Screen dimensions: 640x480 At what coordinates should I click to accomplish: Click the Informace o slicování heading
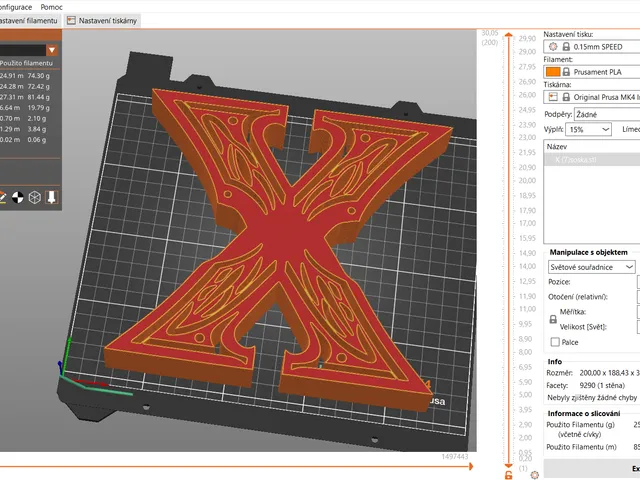click(584, 413)
